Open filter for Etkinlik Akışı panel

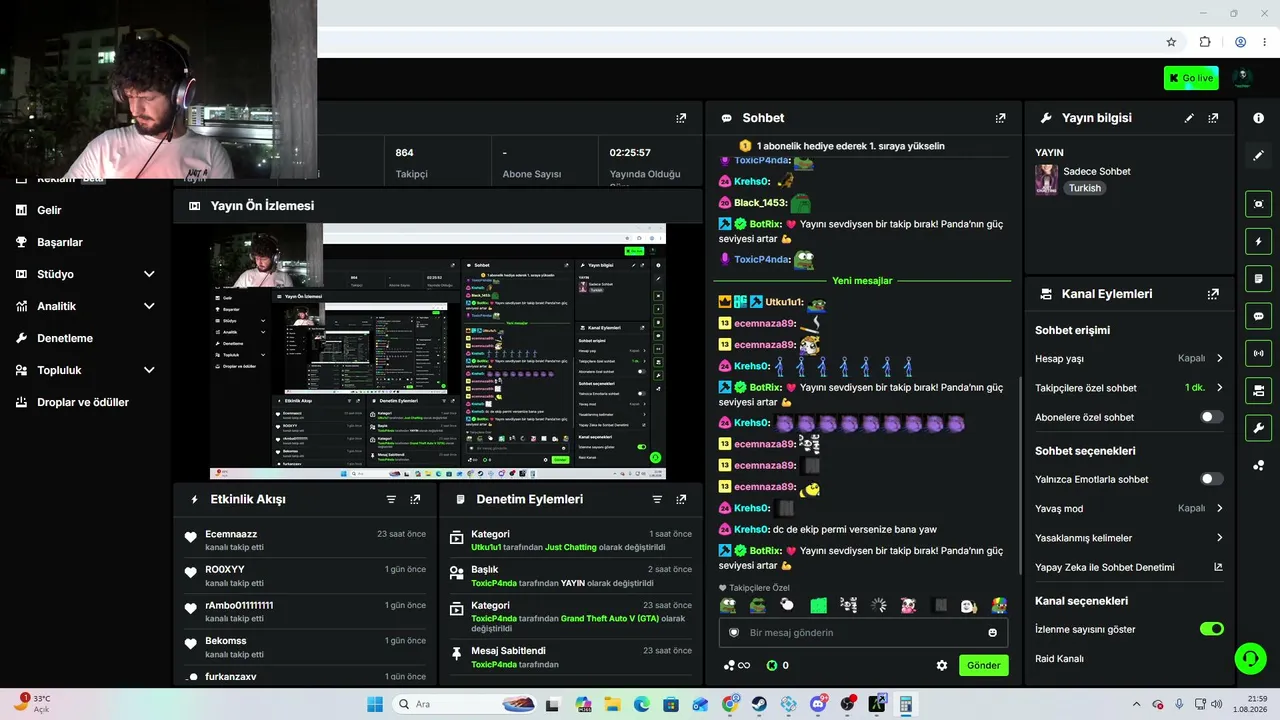coord(391,499)
